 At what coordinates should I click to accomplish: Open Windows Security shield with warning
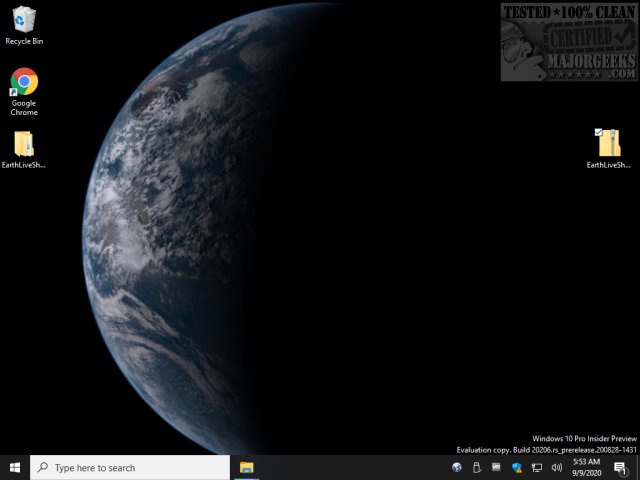[517, 467]
